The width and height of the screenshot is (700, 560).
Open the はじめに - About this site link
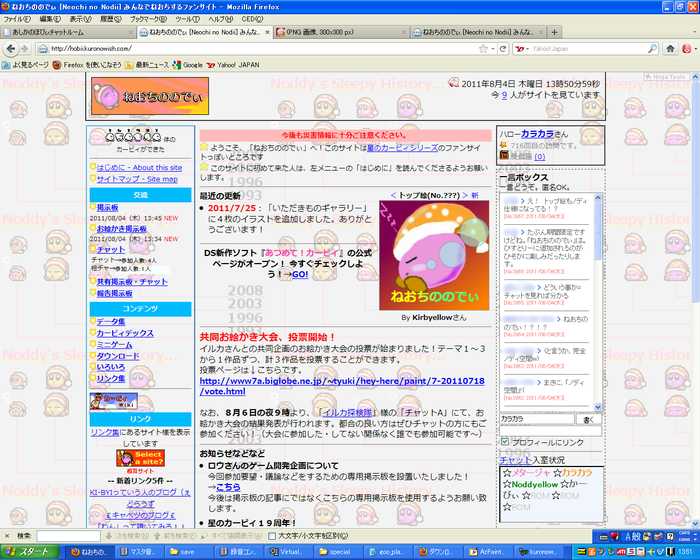coord(139,167)
